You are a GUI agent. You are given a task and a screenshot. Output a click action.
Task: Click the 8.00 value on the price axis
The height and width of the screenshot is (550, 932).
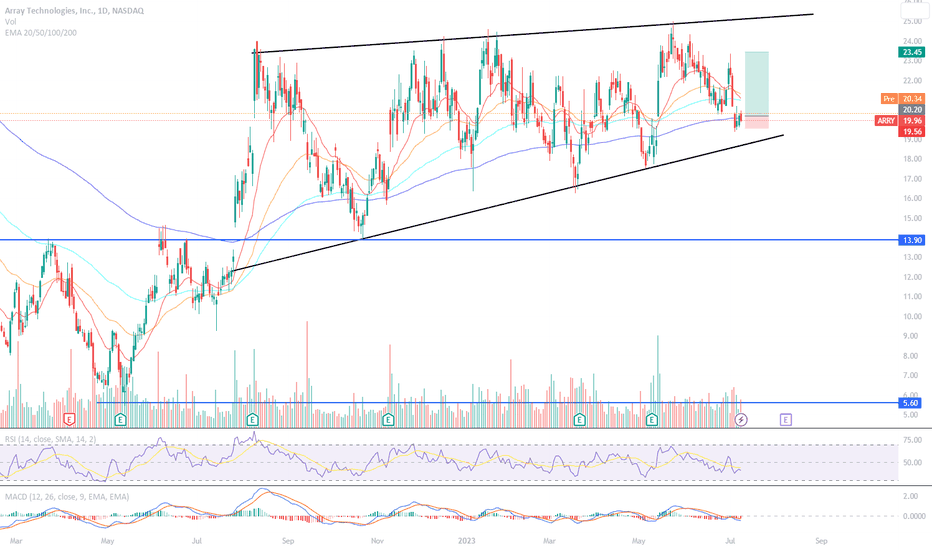click(912, 356)
